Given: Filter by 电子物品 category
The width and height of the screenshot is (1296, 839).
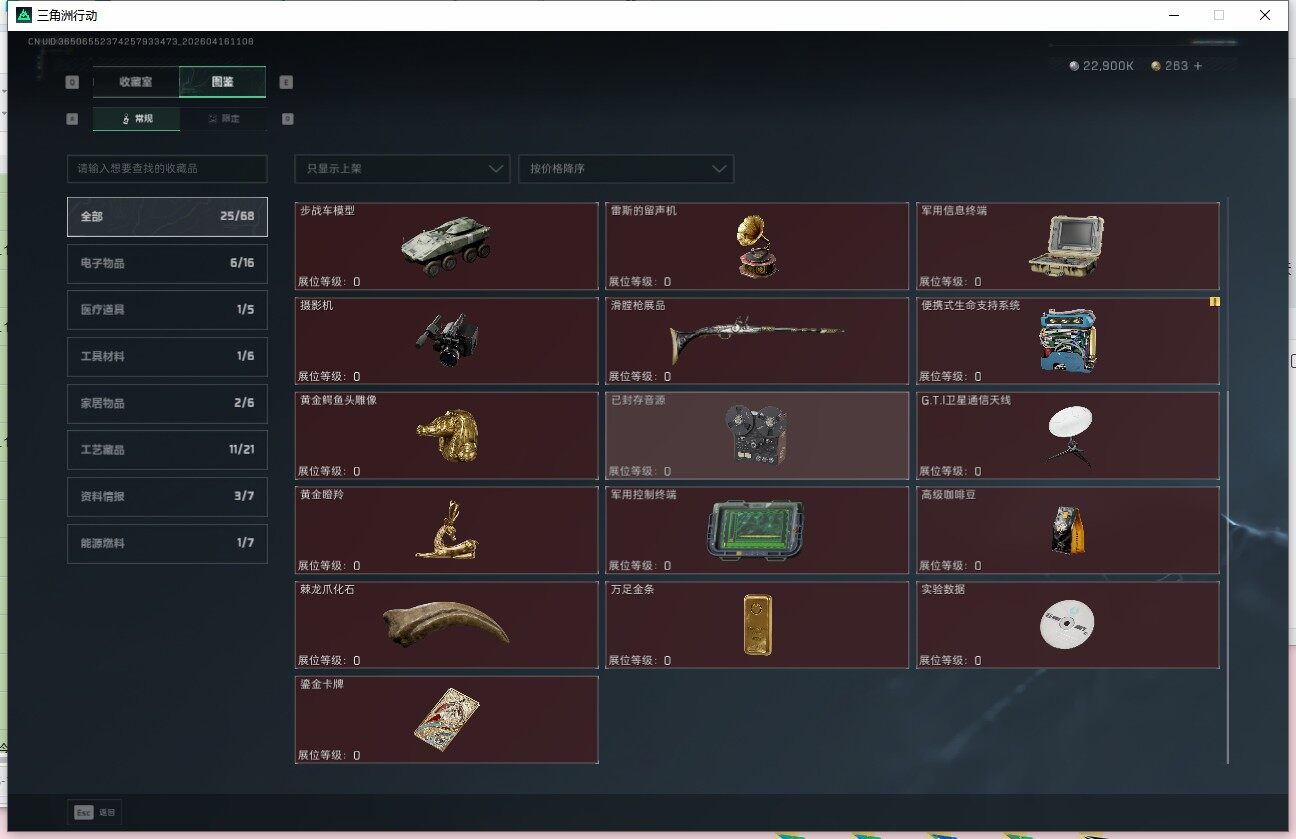Looking at the screenshot, I should click(x=167, y=263).
